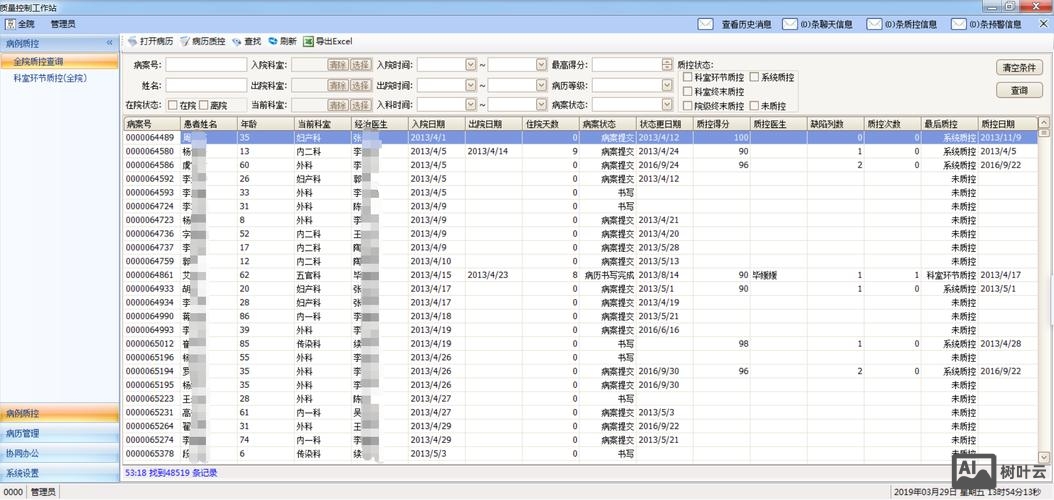Open the 条质控信息 envelope icon

[x=874, y=24]
